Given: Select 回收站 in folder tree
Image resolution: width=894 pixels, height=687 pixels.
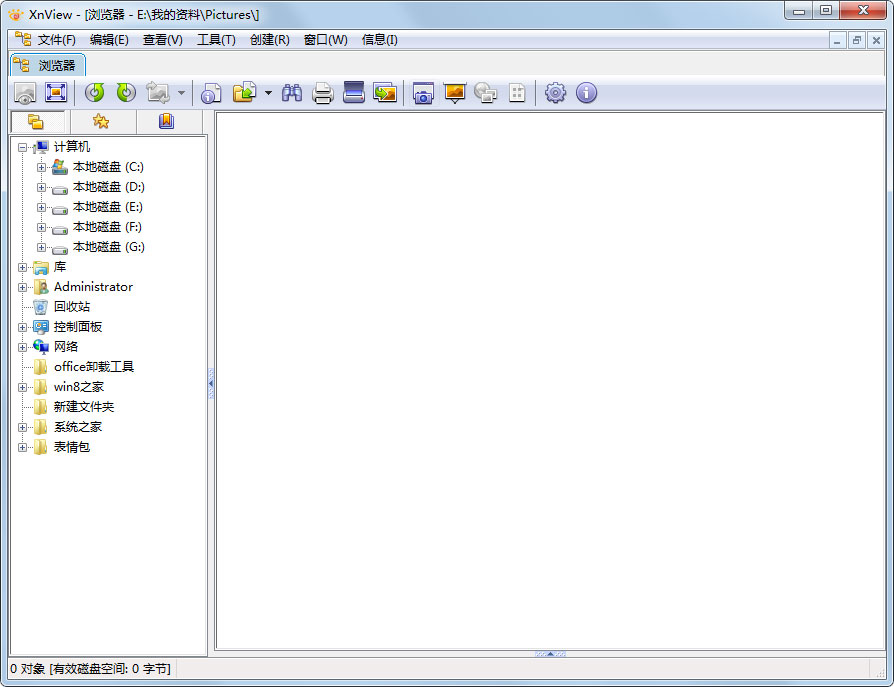Looking at the screenshot, I should (71, 307).
